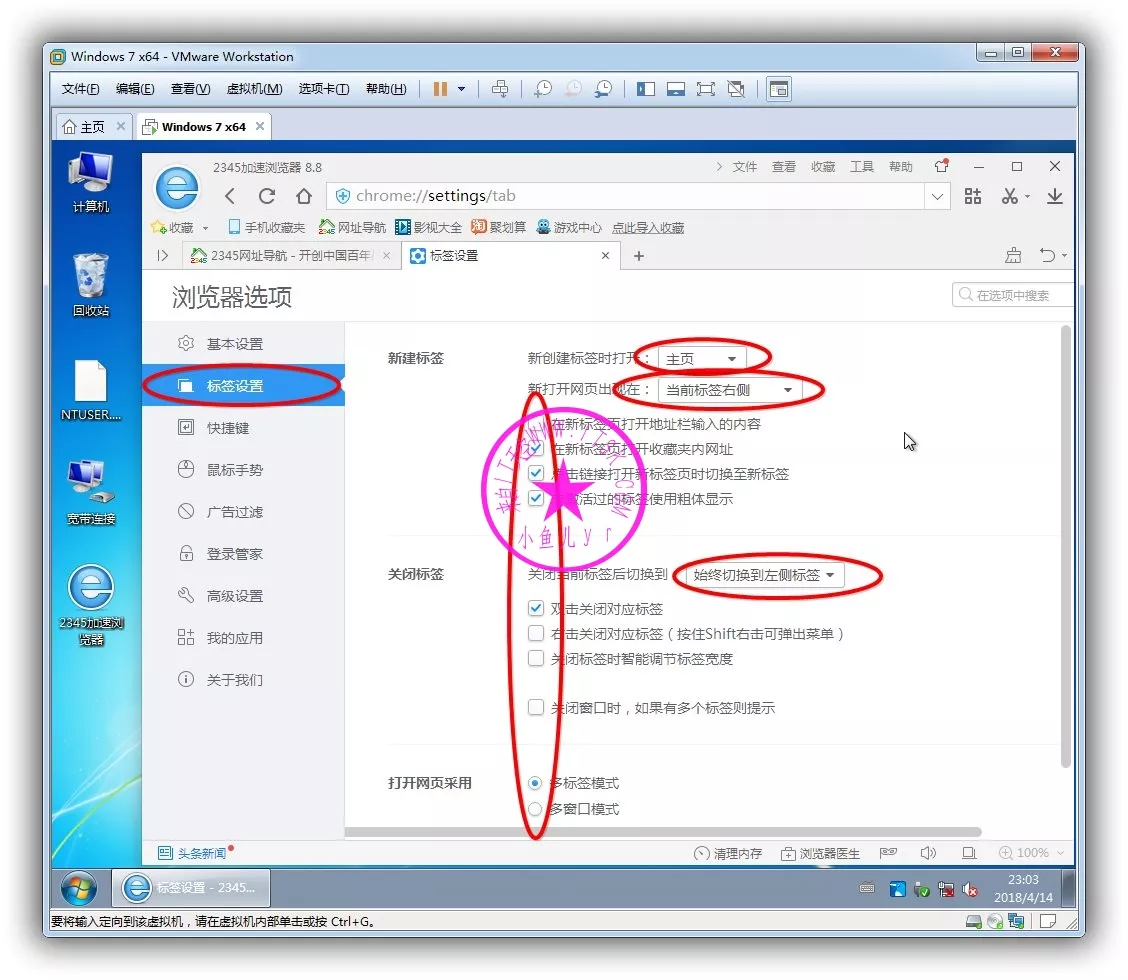Image resolution: width=1128 pixels, height=980 pixels.
Task: Open the apps grid icon beside address bar
Action: pos(972,196)
